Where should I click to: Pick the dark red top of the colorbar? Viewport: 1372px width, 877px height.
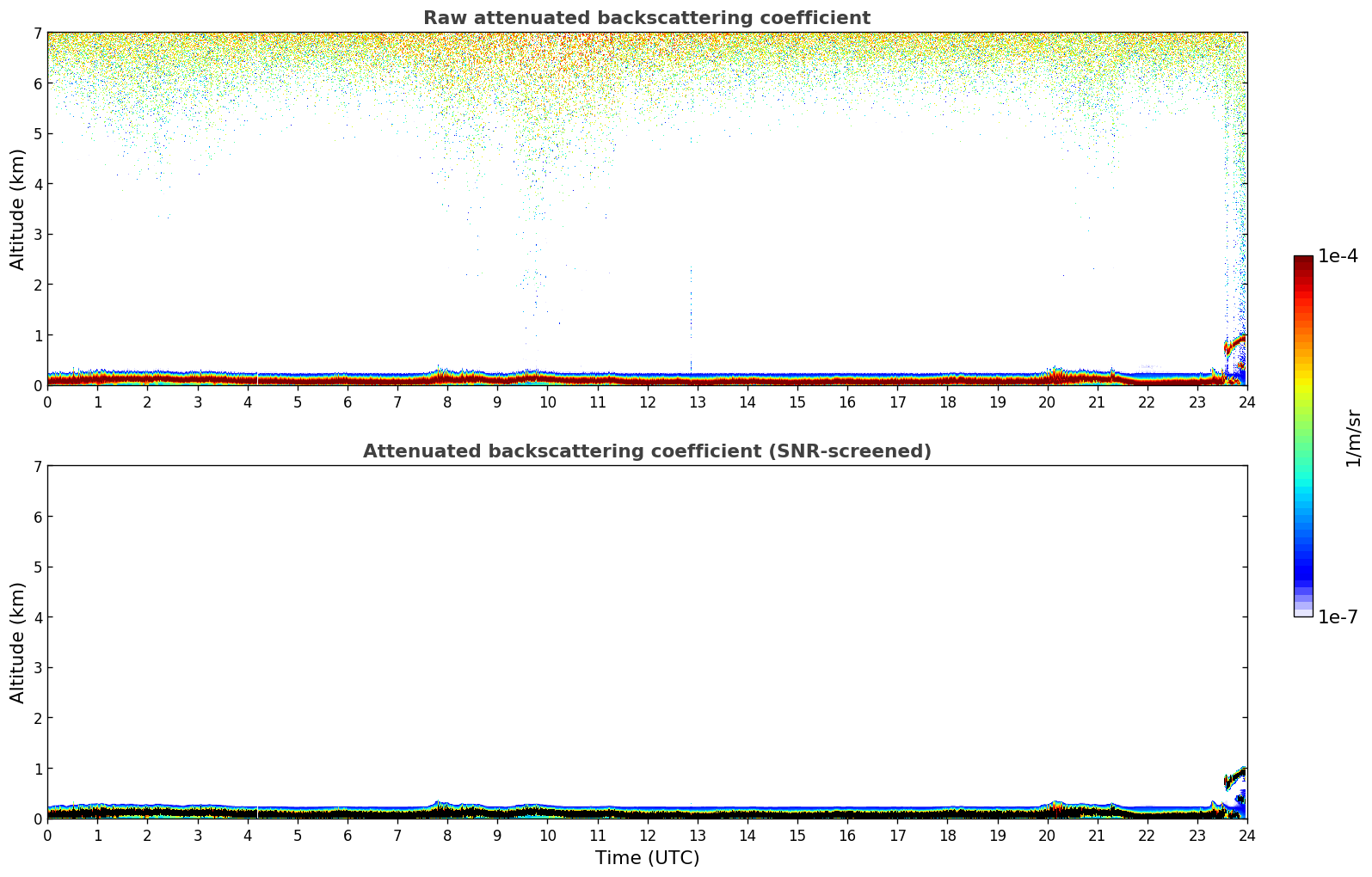click(x=1303, y=262)
